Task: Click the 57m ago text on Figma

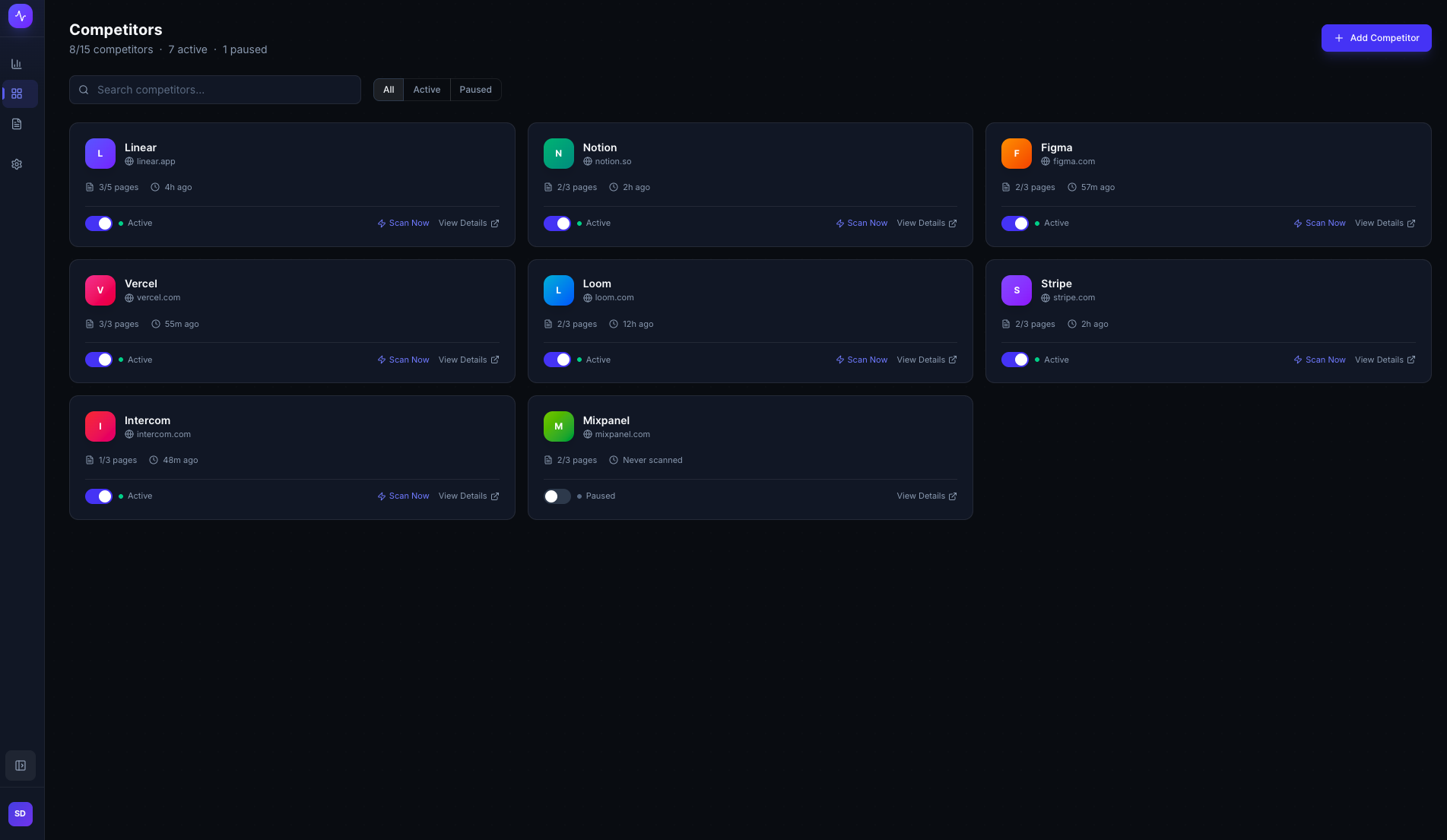Action: pyautogui.click(x=1097, y=188)
